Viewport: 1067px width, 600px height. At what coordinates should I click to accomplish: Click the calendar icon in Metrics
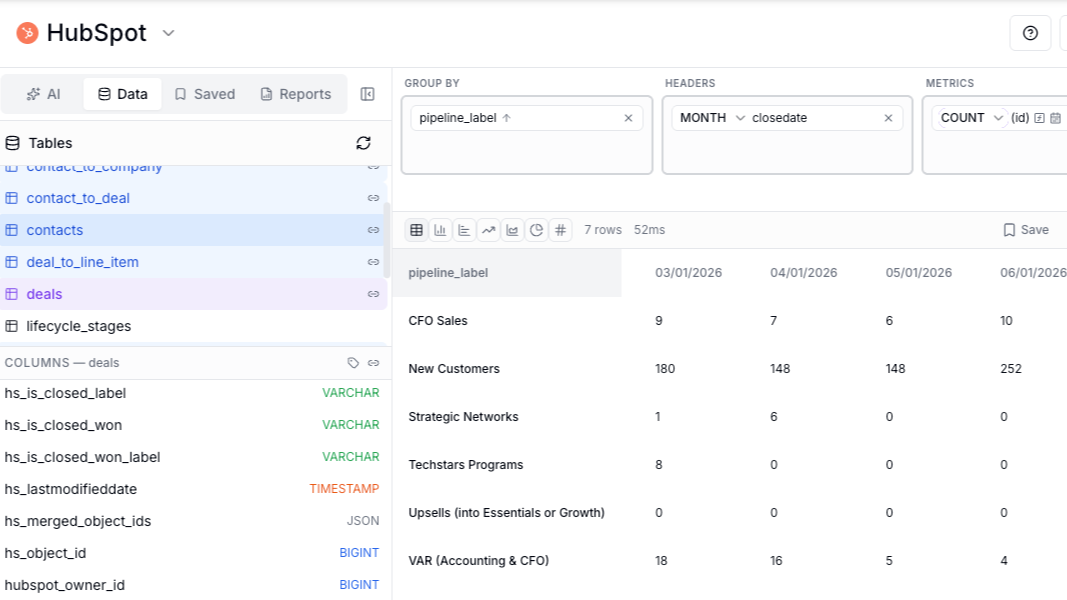(x=1055, y=118)
